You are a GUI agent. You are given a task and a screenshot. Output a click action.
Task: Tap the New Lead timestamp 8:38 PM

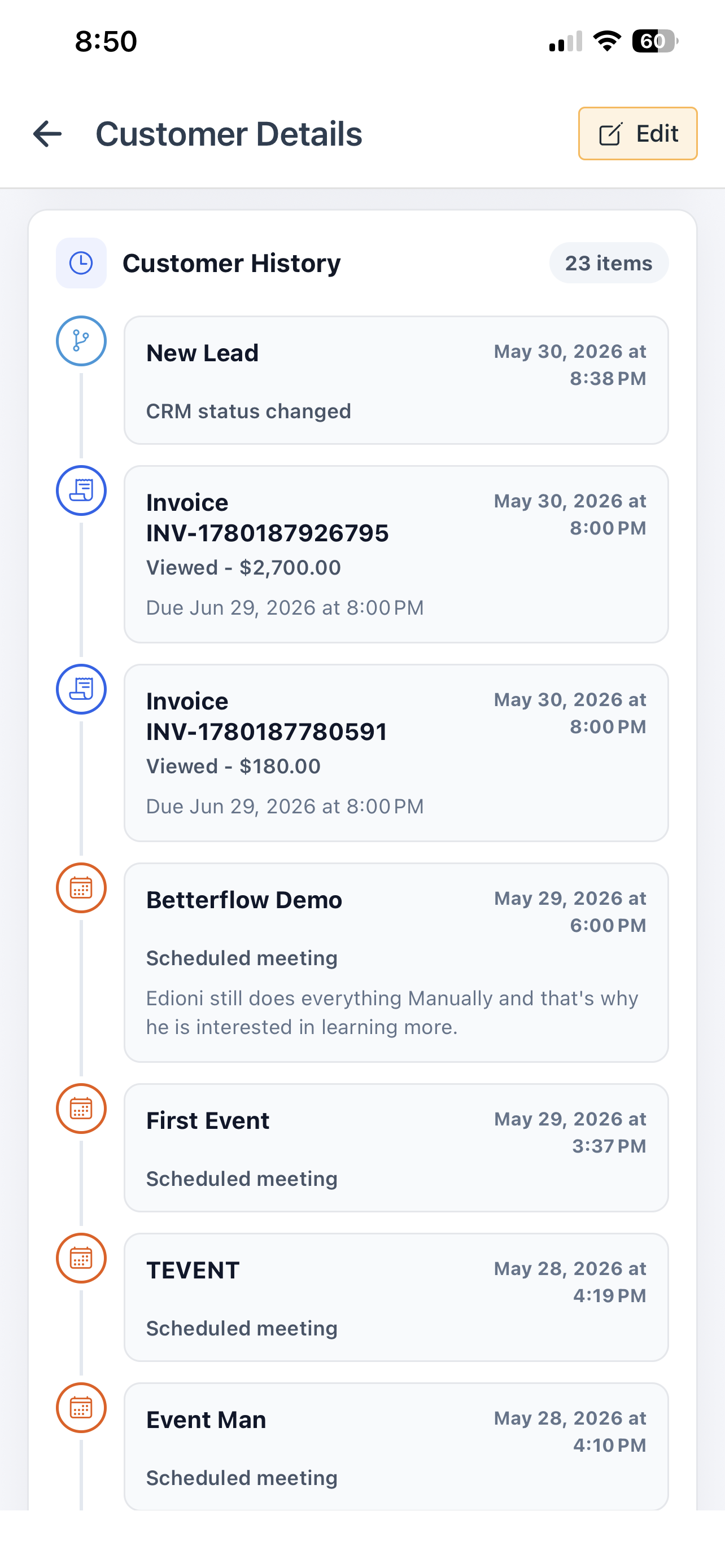(x=570, y=365)
